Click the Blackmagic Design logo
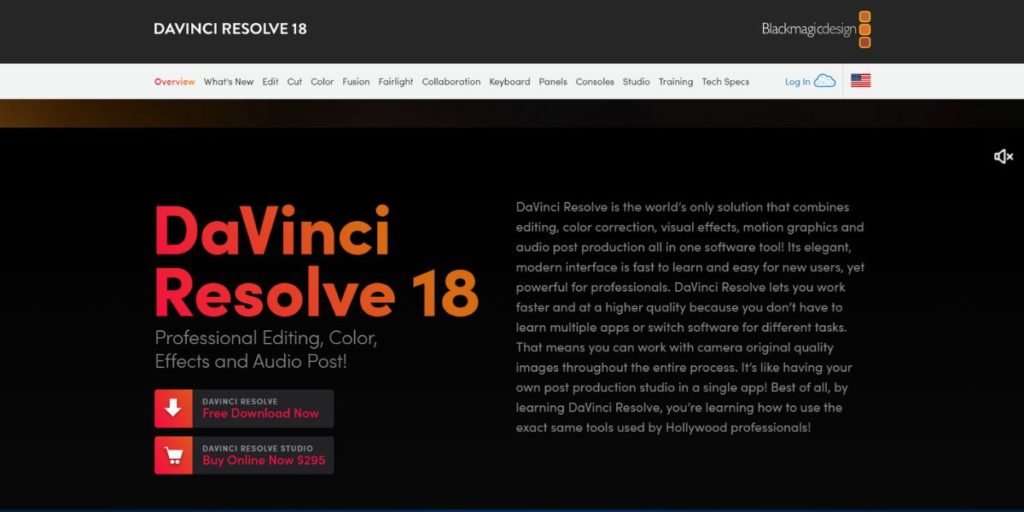The image size is (1024, 512). pyautogui.click(x=816, y=29)
